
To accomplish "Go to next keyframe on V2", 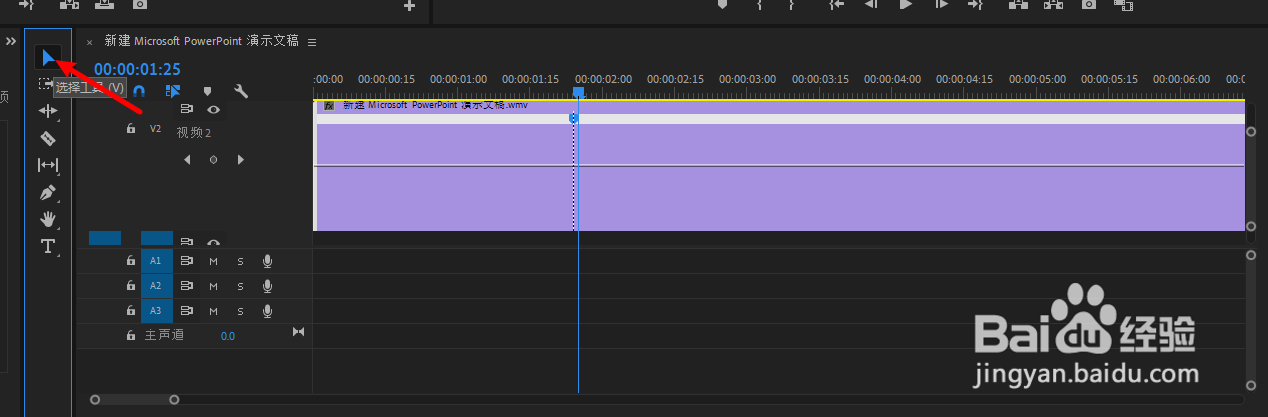I will coord(240,159).
